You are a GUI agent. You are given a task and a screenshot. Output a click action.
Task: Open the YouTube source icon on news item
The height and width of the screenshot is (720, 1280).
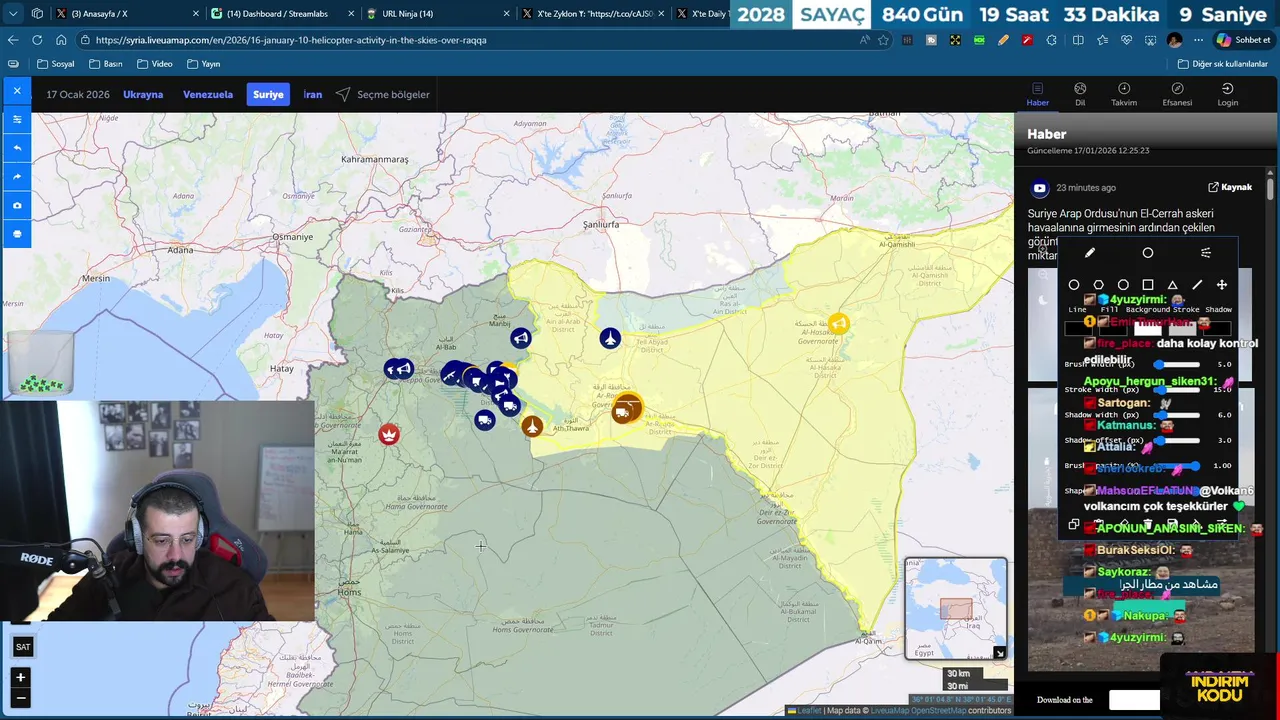pyautogui.click(x=1040, y=188)
